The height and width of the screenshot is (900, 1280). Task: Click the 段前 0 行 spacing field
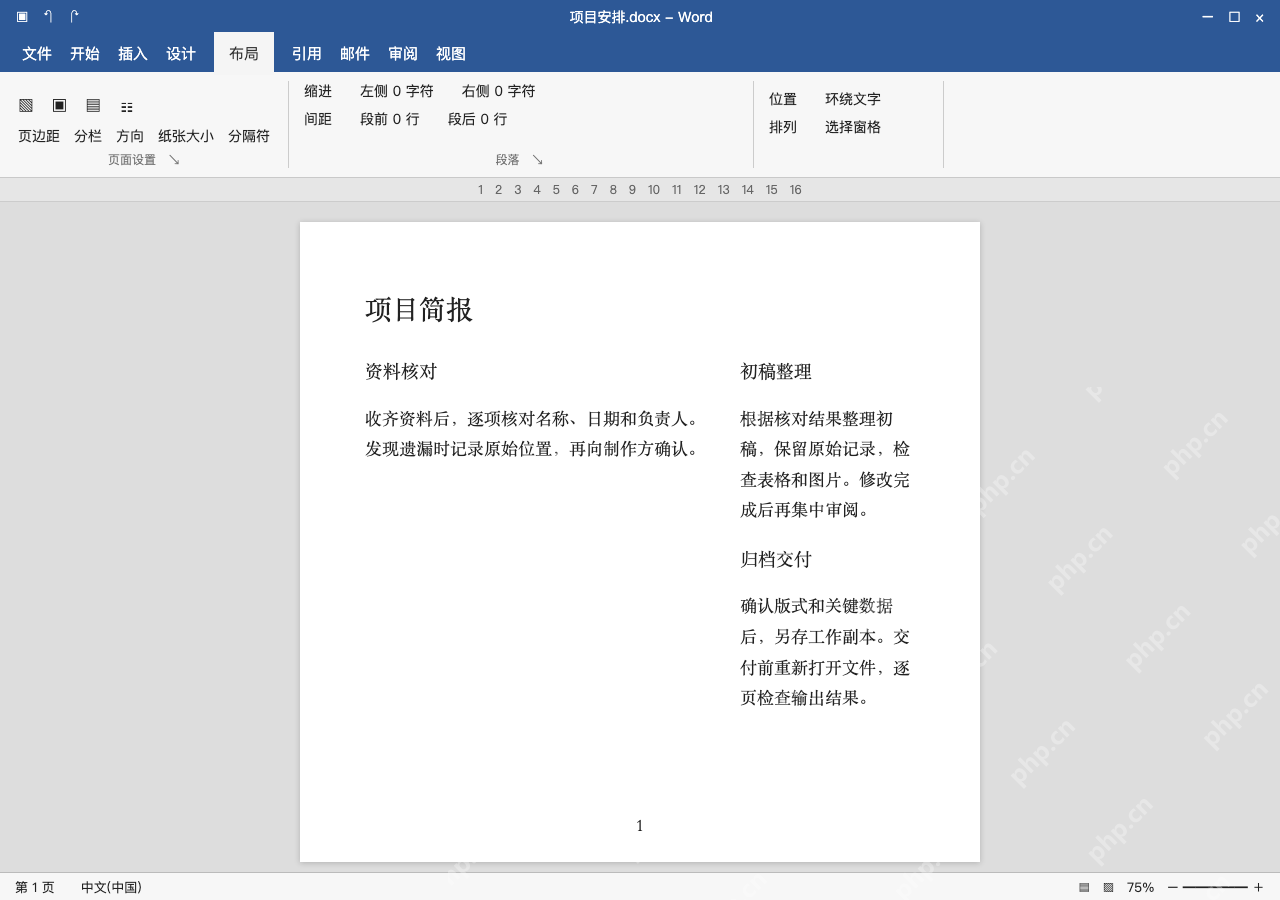click(x=390, y=119)
